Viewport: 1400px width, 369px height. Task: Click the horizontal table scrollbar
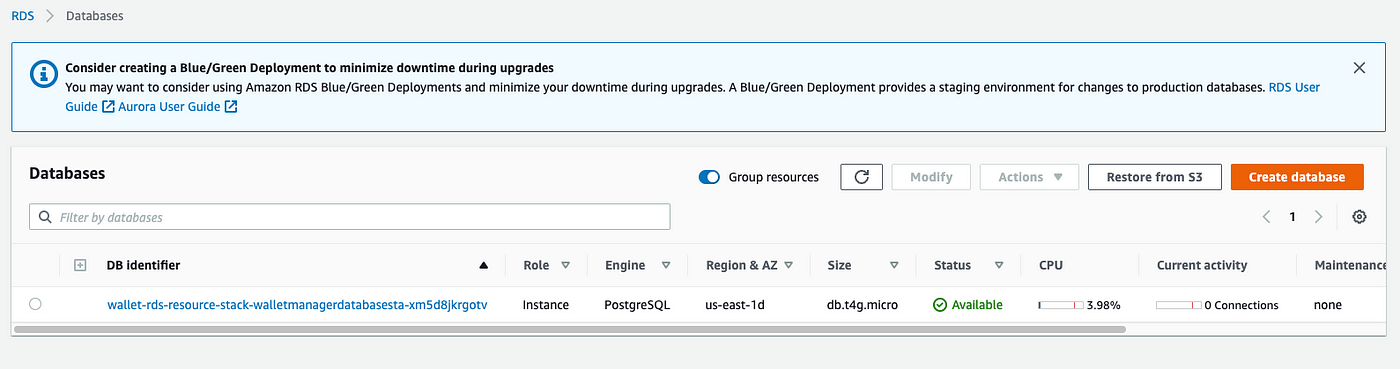pos(569,328)
